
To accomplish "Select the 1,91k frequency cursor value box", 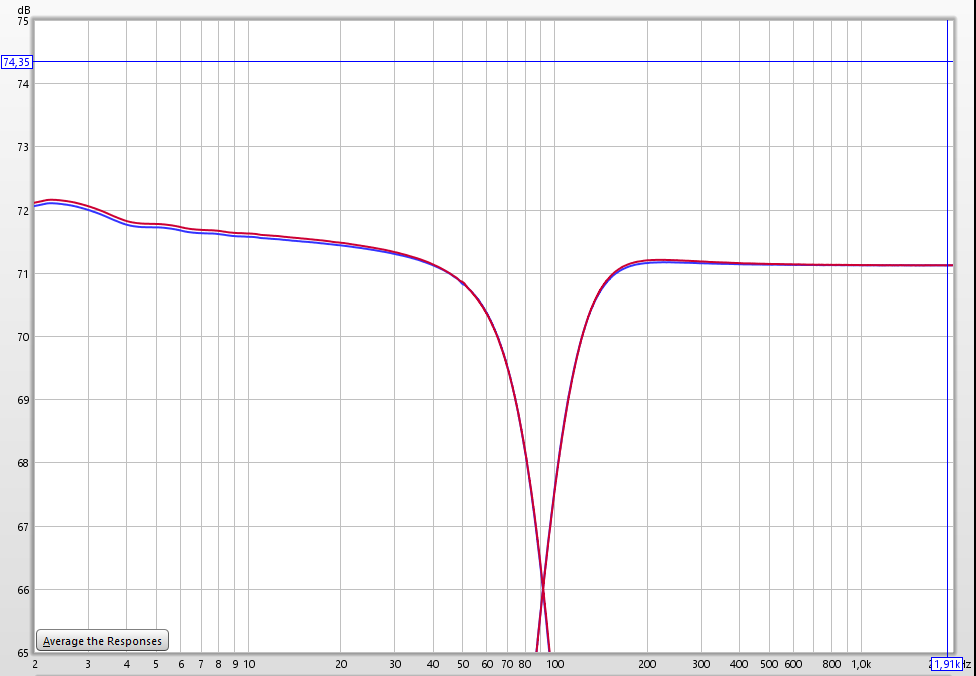I will pos(946,664).
